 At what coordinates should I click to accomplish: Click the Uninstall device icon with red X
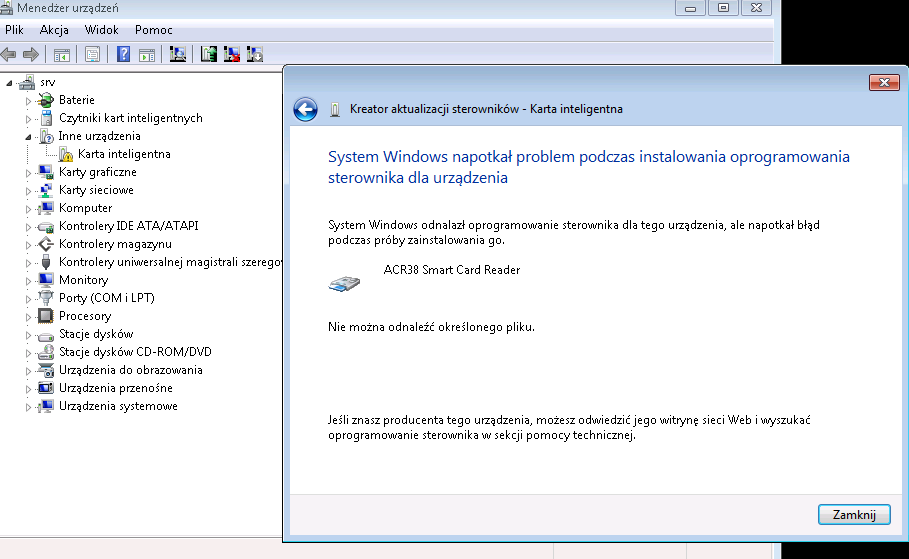(232, 55)
